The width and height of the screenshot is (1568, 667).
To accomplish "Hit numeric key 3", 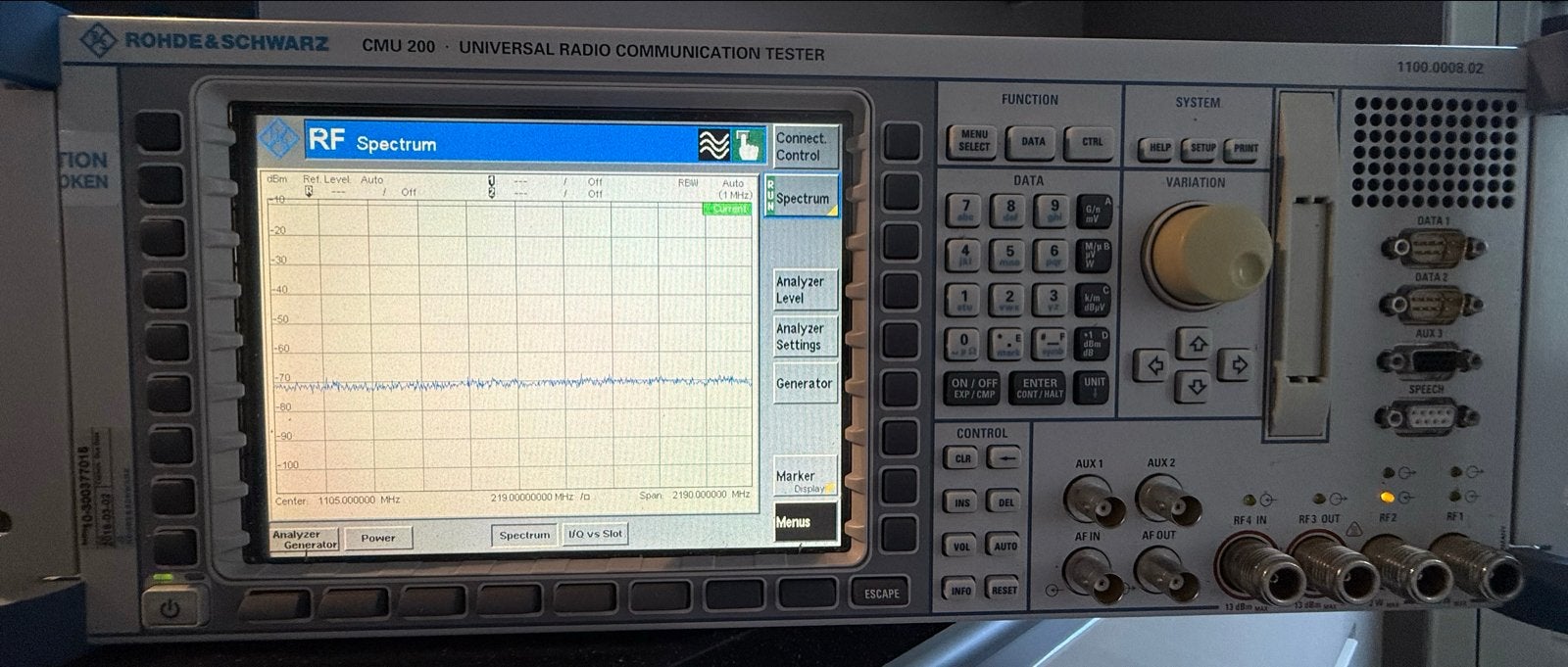I will click(1053, 299).
